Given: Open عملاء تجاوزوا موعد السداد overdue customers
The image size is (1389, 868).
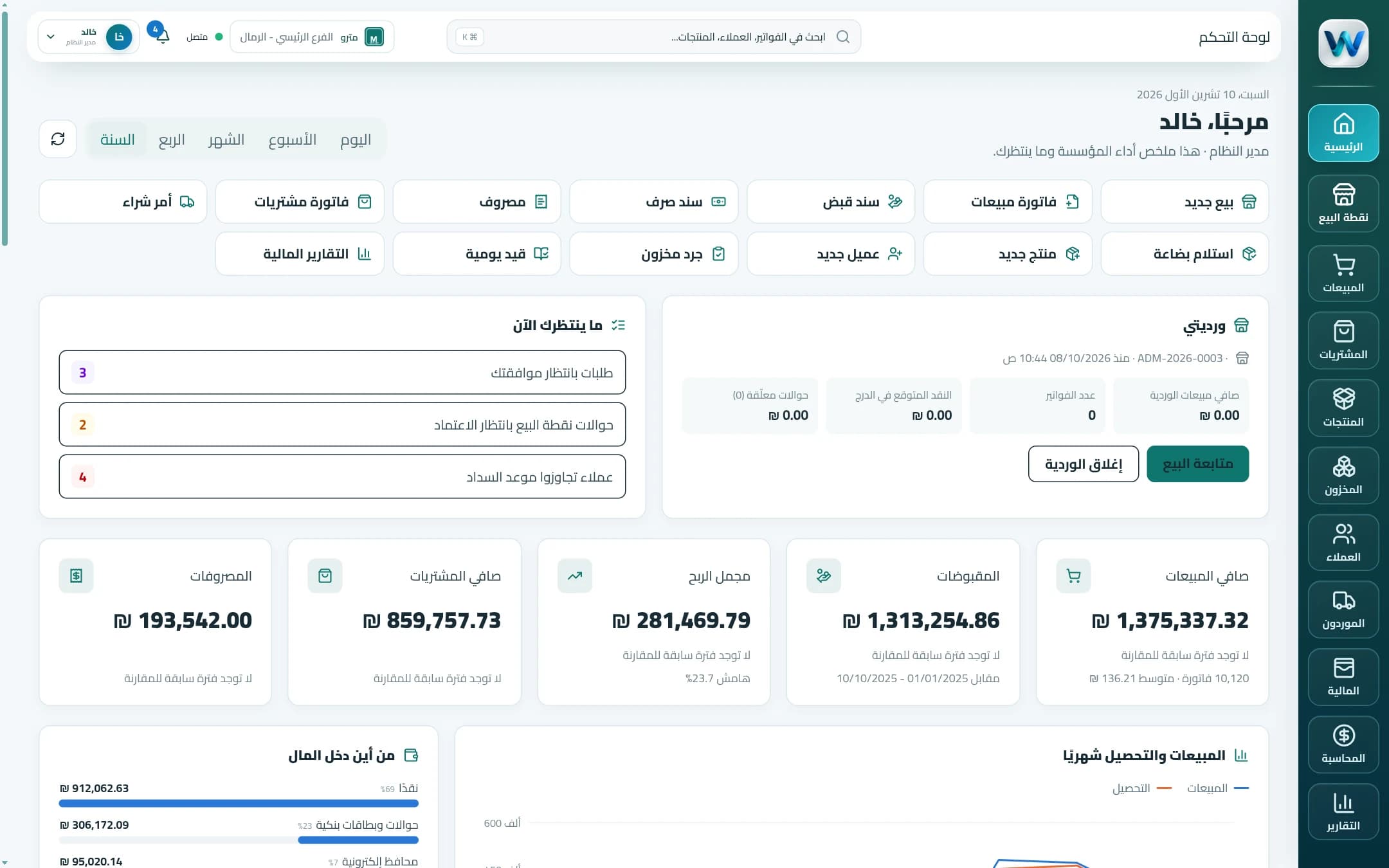Looking at the screenshot, I should tap(342, 476).
